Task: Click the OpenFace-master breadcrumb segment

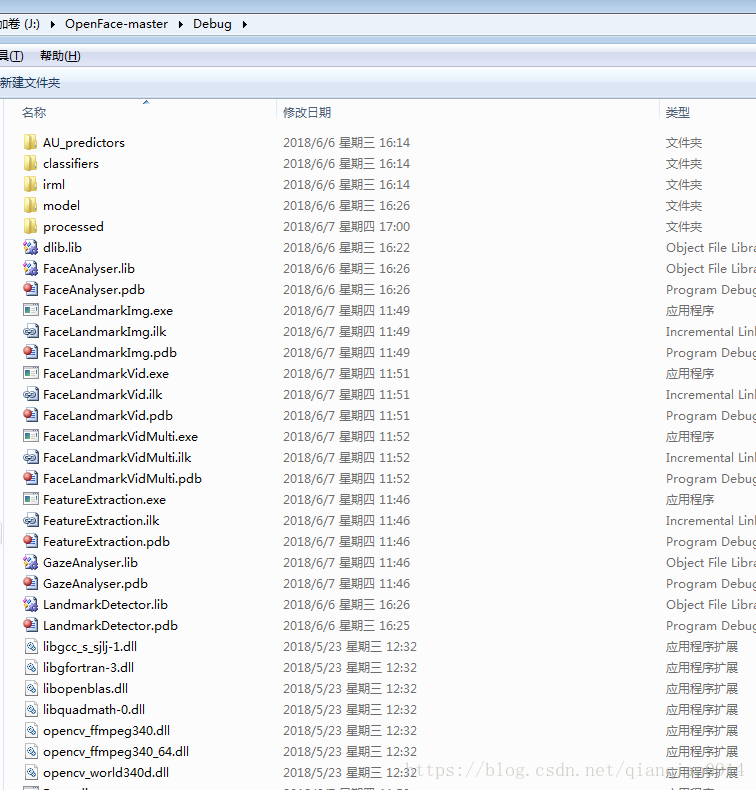Action: pyautogui.click(x=116, y=24)
